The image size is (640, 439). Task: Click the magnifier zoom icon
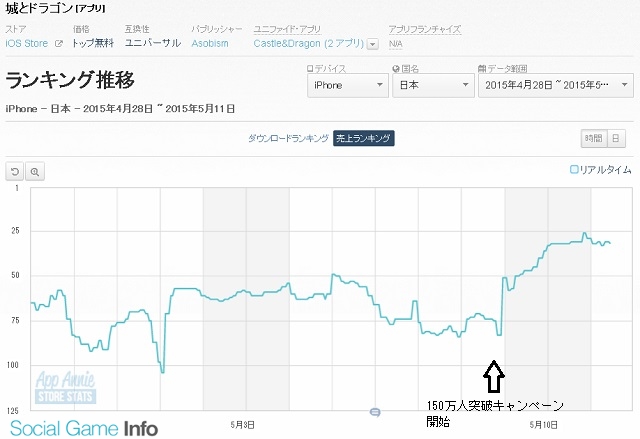(35, 171)
